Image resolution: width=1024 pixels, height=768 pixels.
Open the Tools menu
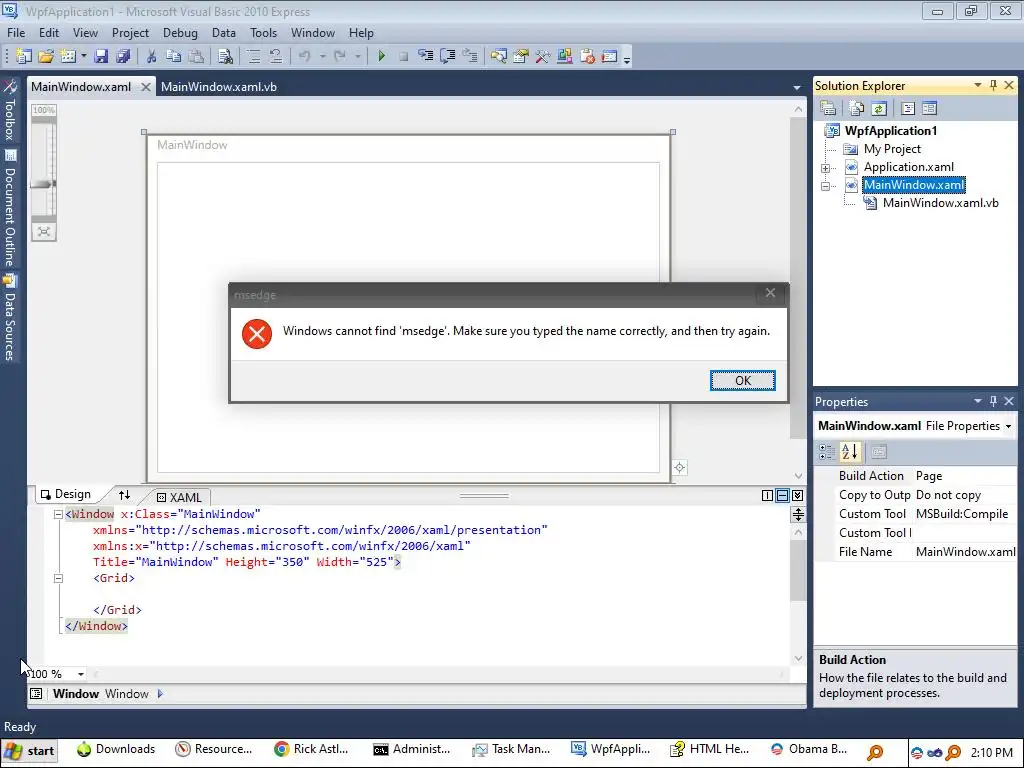point(263,33)
